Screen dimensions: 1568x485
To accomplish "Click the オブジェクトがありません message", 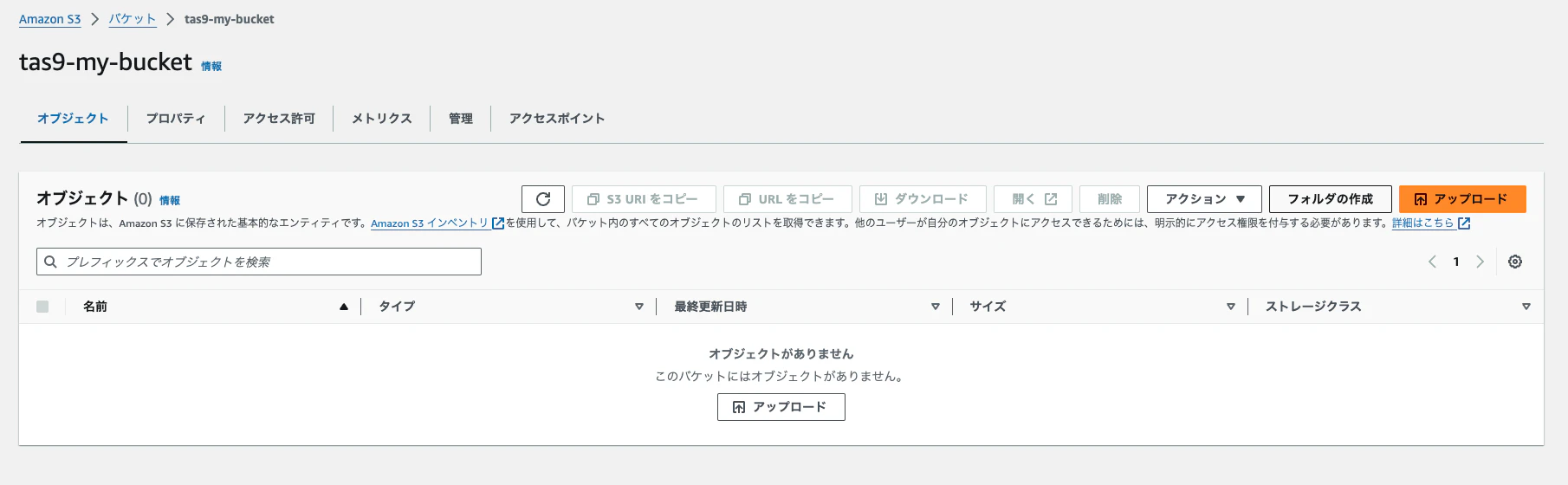I will click(x=781, y=353).
